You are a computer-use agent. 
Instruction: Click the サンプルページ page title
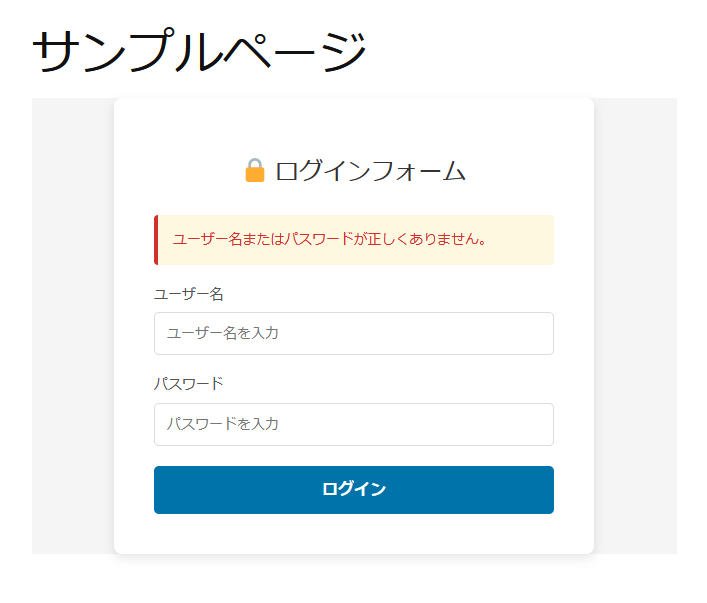(x=200, y=52)
